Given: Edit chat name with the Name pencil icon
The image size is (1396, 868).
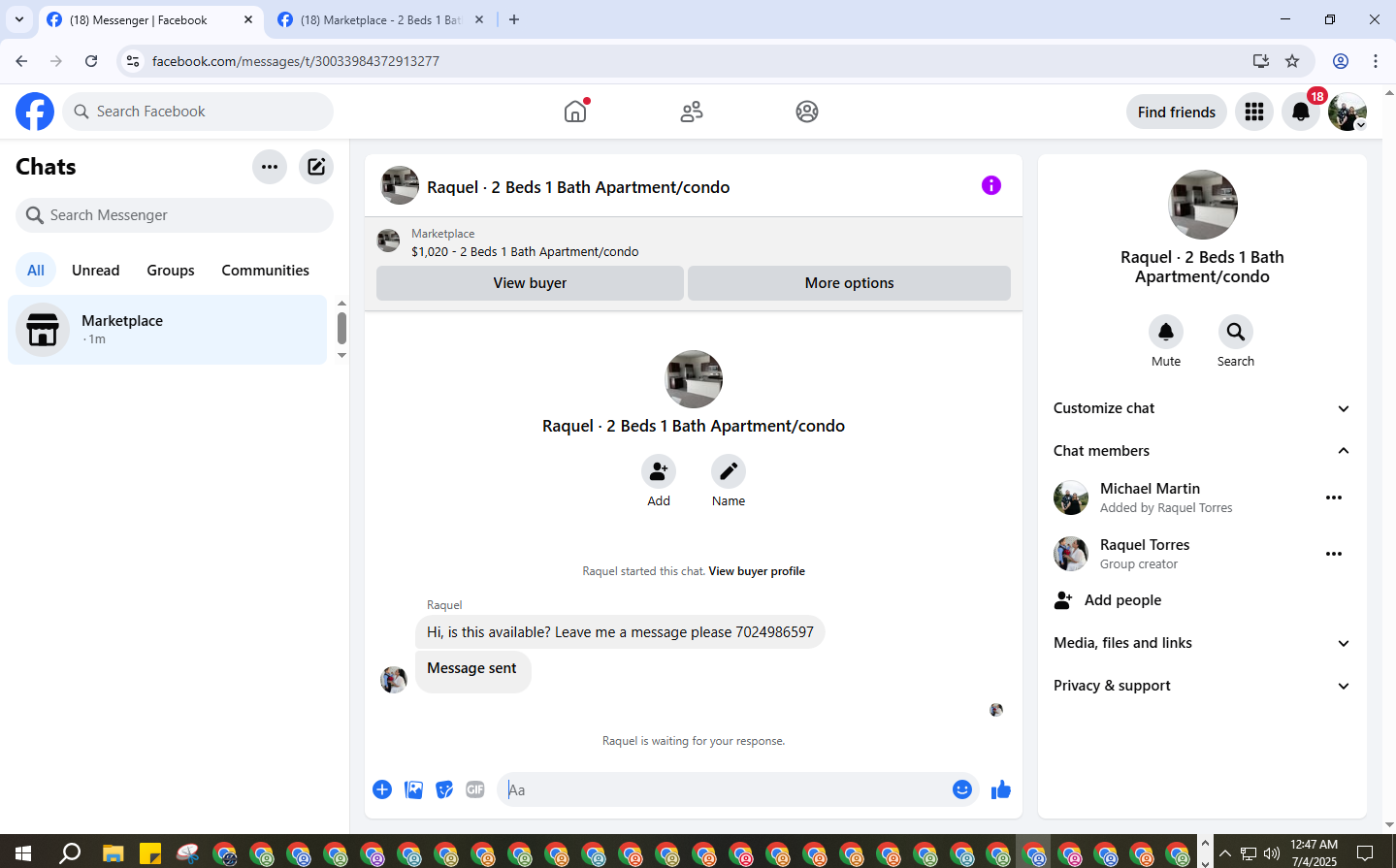Looking at the screenshot, I should click(729, 471).
